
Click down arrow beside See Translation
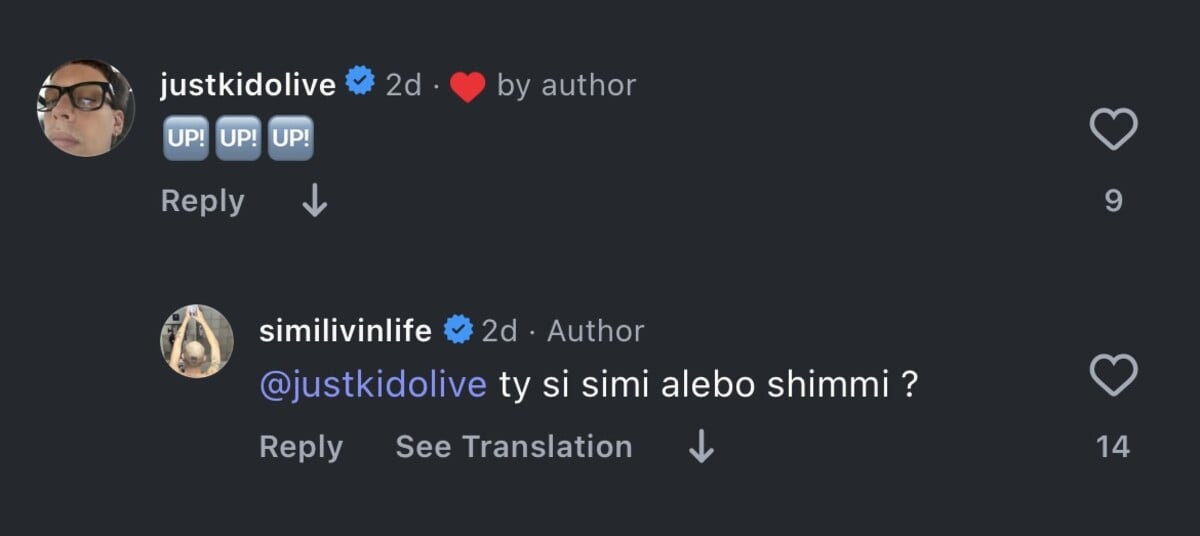click(x=702, y=447)
